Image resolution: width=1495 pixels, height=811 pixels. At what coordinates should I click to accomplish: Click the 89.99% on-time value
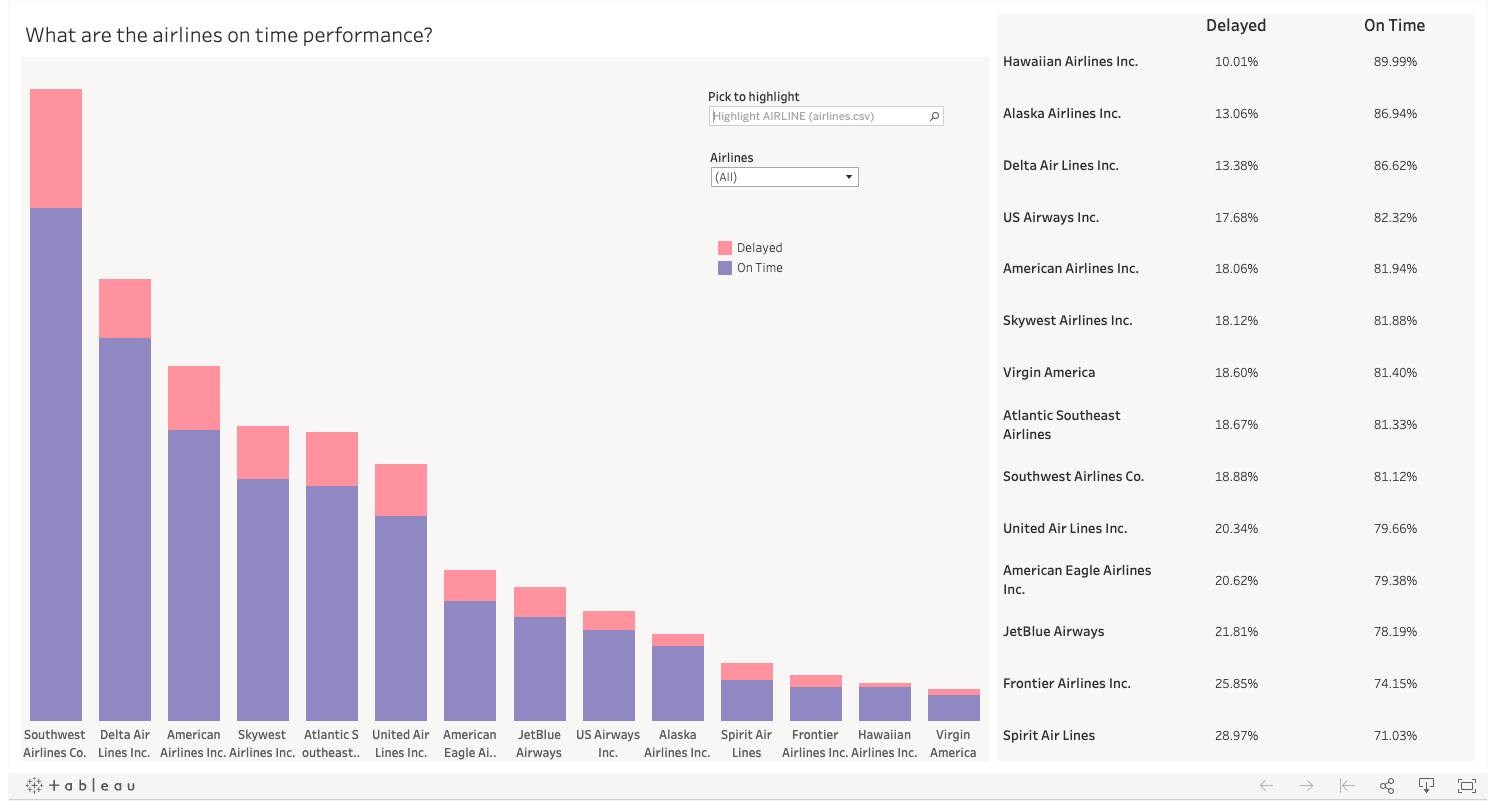(x=1395, y=62)
